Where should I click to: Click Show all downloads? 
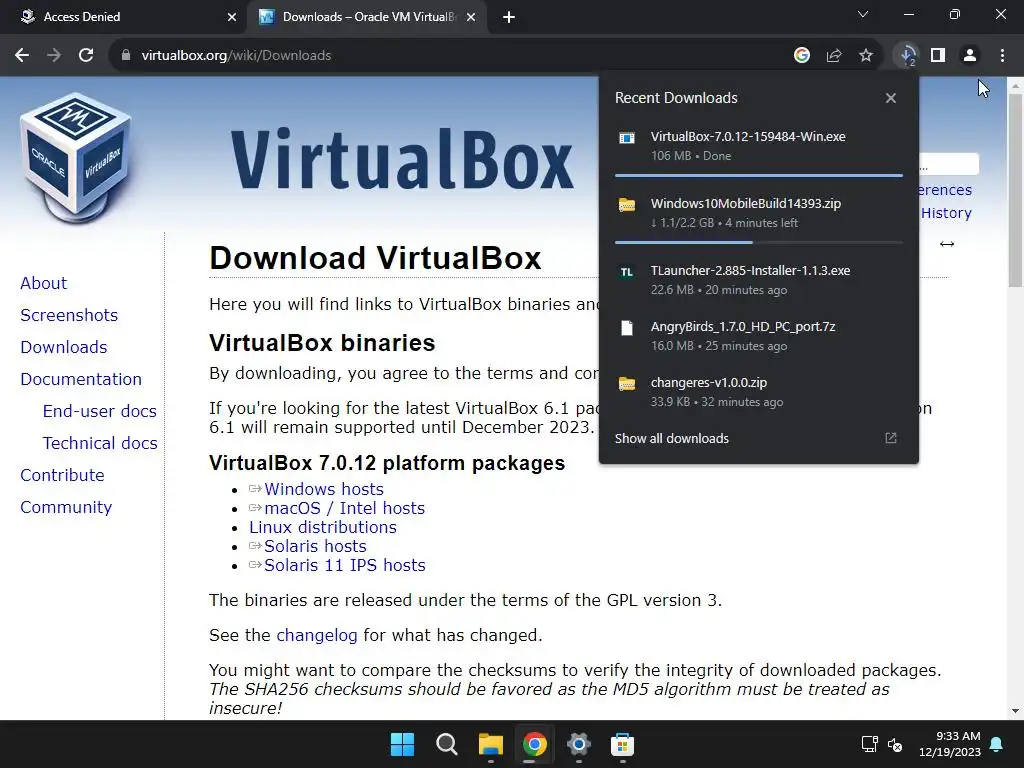(x=671, y=438)
